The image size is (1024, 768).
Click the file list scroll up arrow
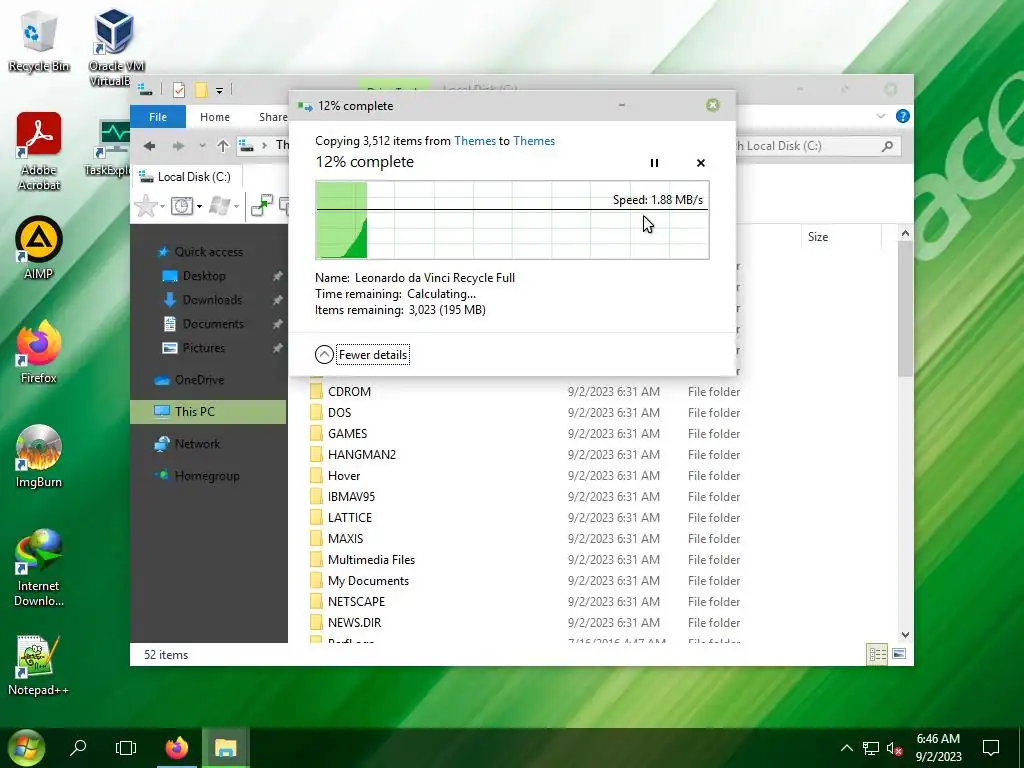pos(905,233)
